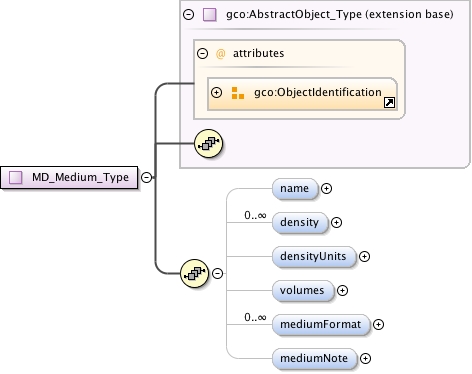This screenshot has height=374, width=472.
Task: Click the purple square icon in MD_Medium_Type
Action: (x=16, y=178)
